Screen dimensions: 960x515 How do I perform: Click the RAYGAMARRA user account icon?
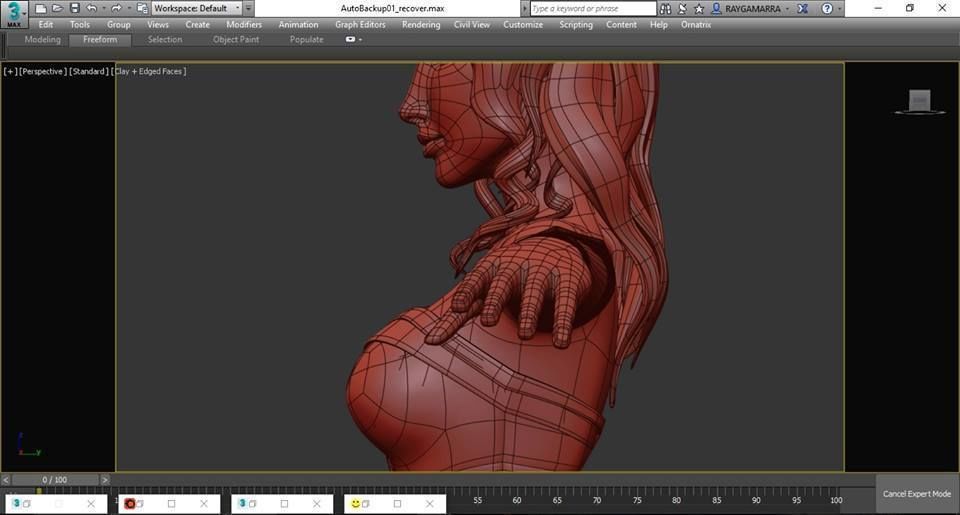pyautogui.click(x=716, y=9)
